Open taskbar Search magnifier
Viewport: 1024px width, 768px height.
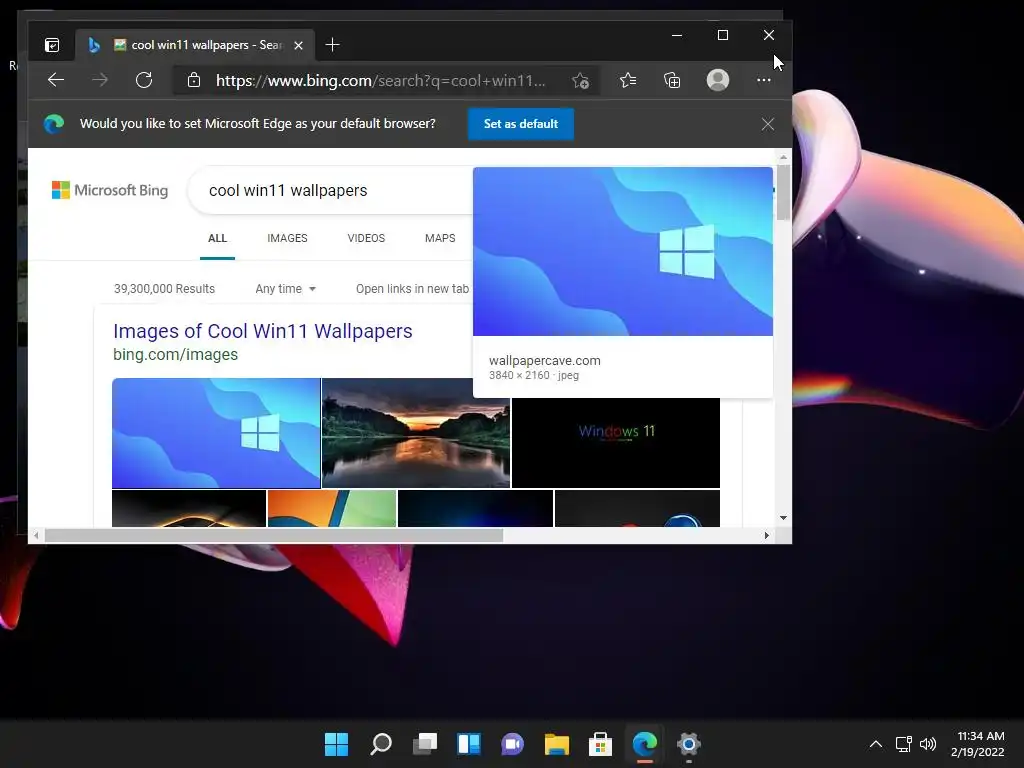click(x=381, y=744)
